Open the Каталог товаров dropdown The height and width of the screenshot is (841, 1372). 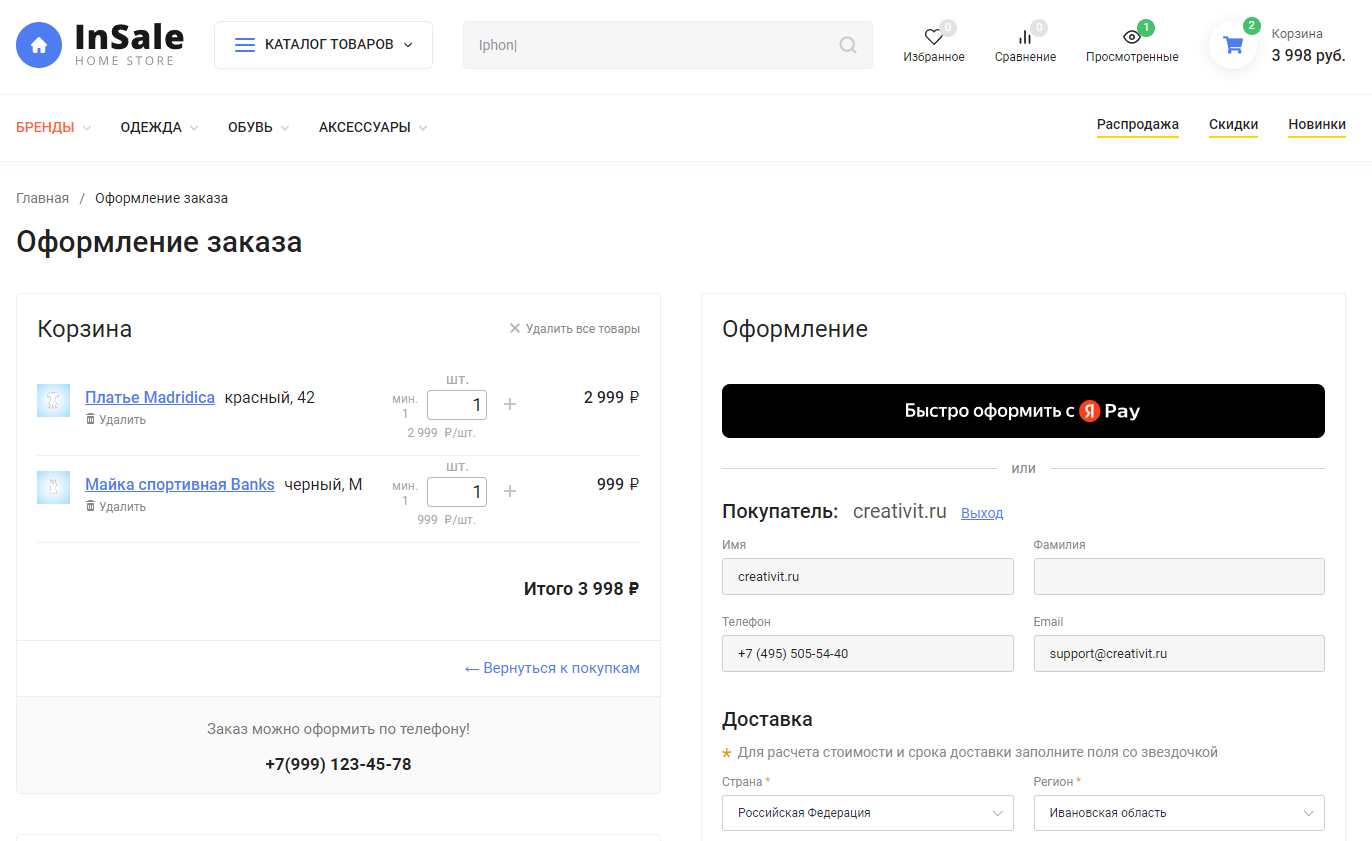coord(323,45)
